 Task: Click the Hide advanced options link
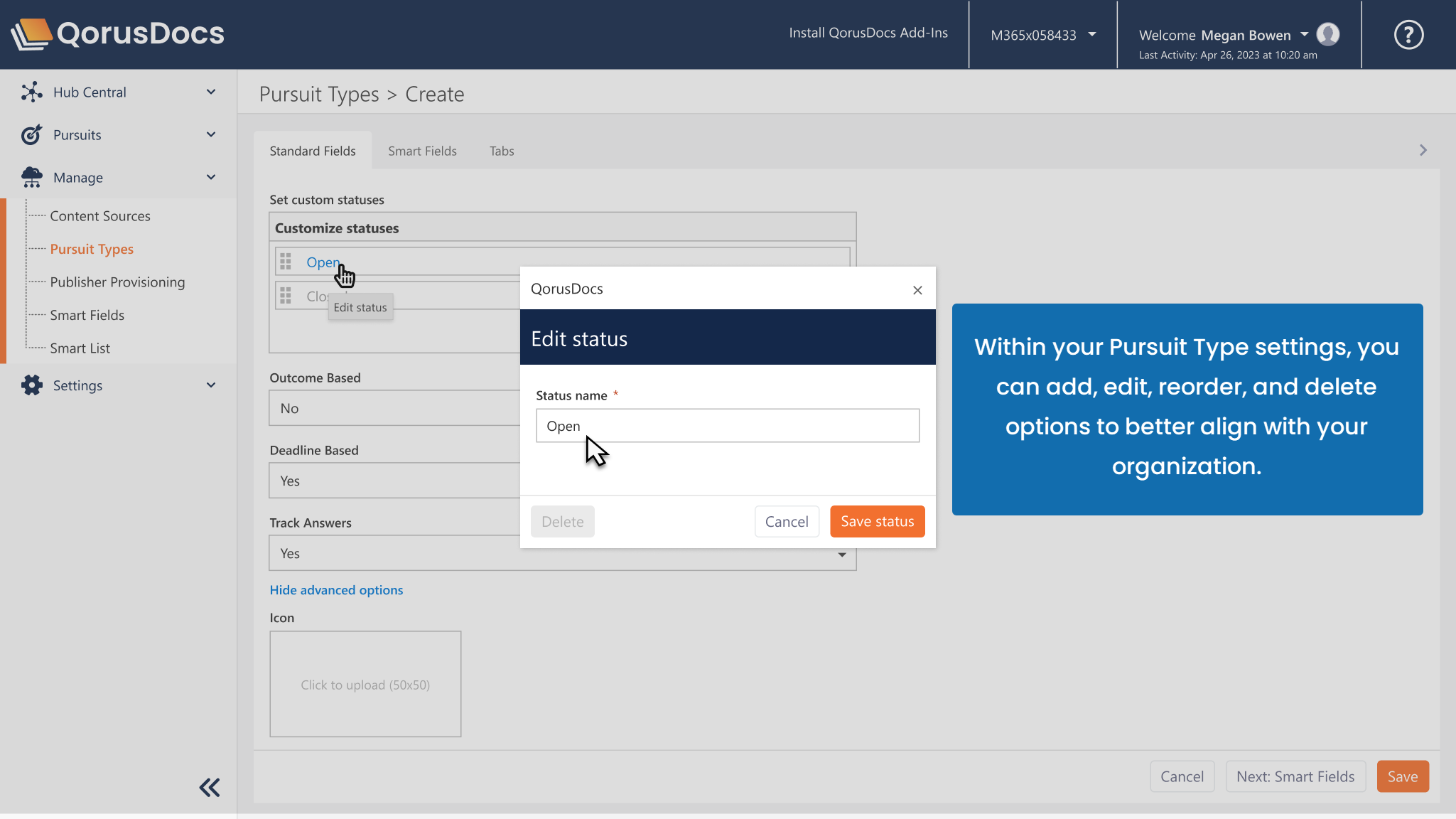[x=336, y=589]
